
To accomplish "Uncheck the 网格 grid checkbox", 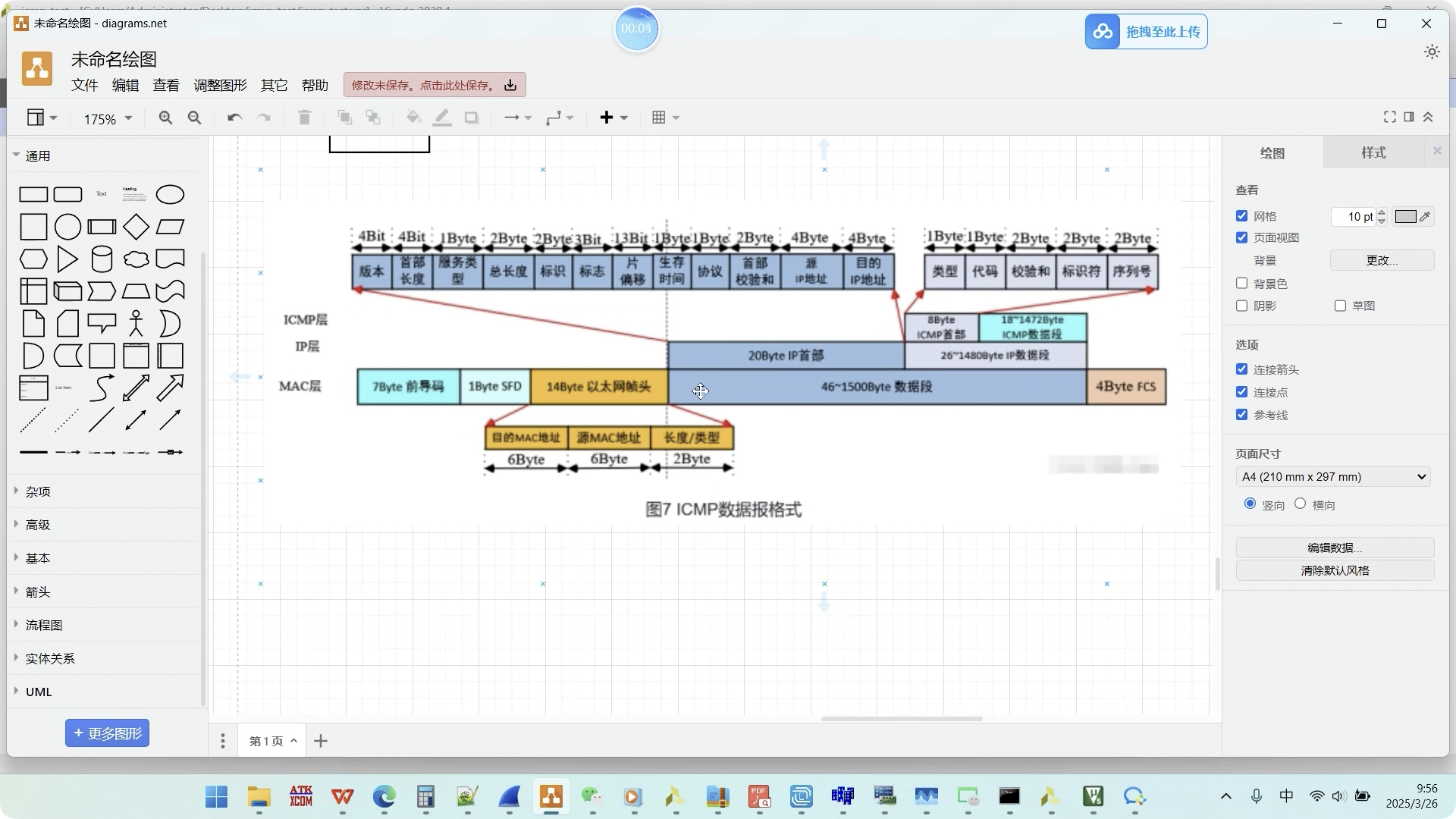I will tap(1241, 216).
